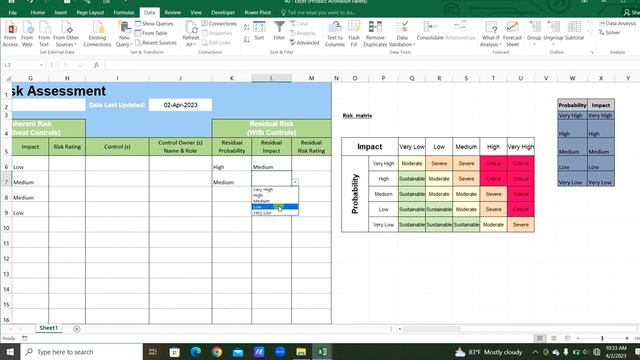Click taskbar search box
Viewport: 640px width, 360px height.
click(x=82, y=352)
